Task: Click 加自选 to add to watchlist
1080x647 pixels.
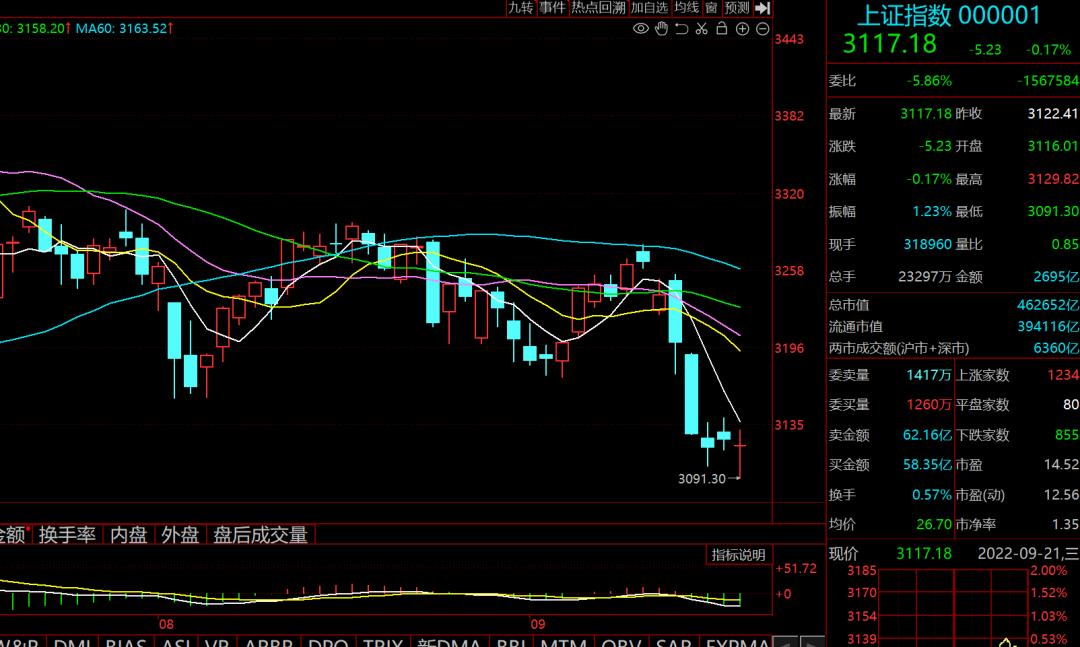Action: point(648,8)
